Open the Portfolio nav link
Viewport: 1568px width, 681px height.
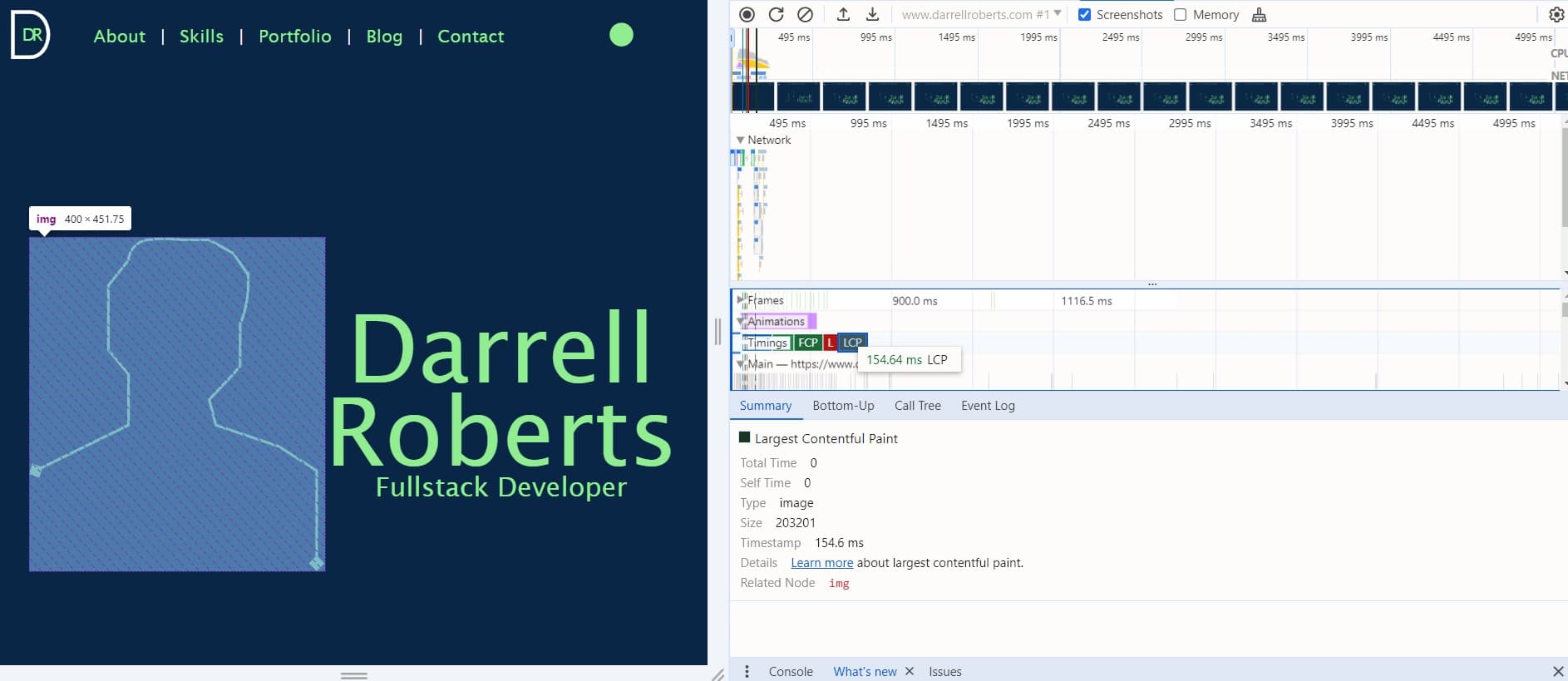[x=295, y=36]
